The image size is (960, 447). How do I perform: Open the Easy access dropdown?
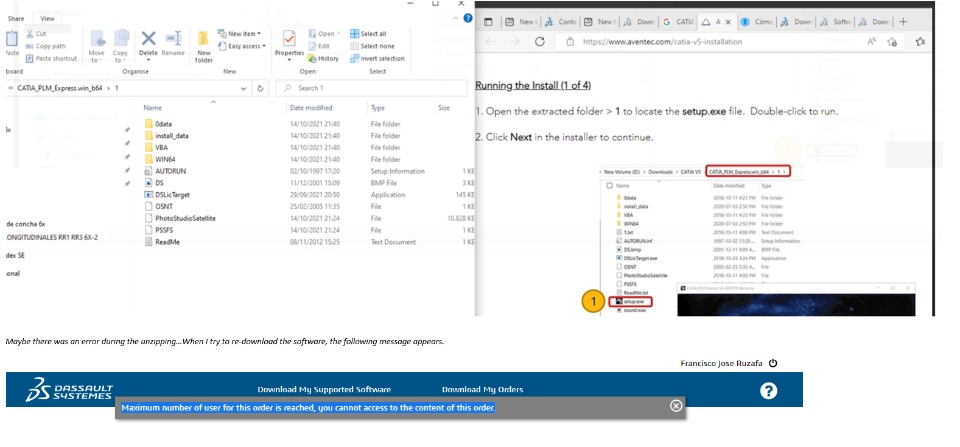coord(242,46)
